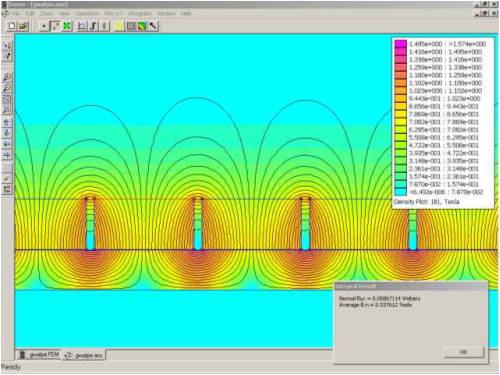This screenshot has width=500, height=375.
Task: Open the X-Y plot tool
Action: tap(81, 26)
